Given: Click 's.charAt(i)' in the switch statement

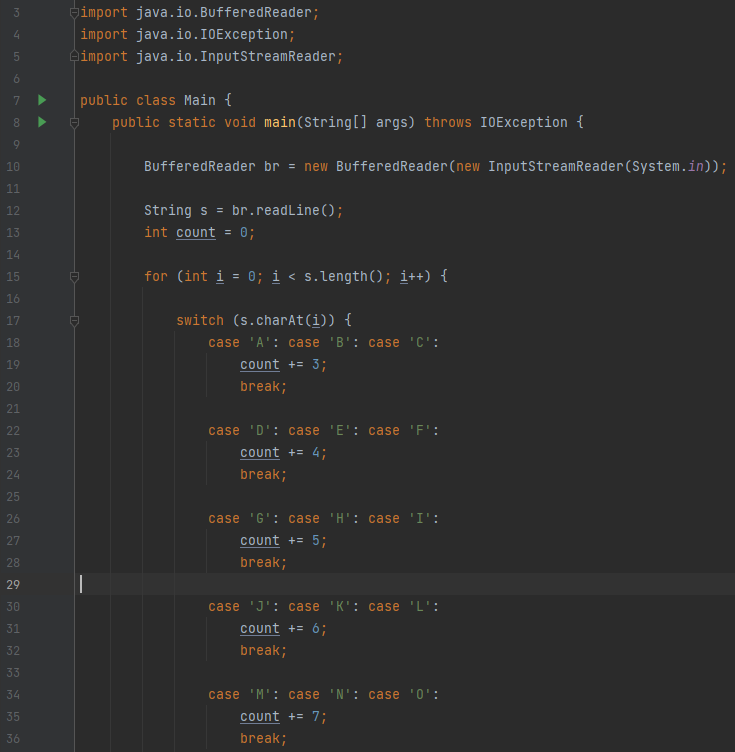Looking at the screenshot, I should tap(283, 320).
